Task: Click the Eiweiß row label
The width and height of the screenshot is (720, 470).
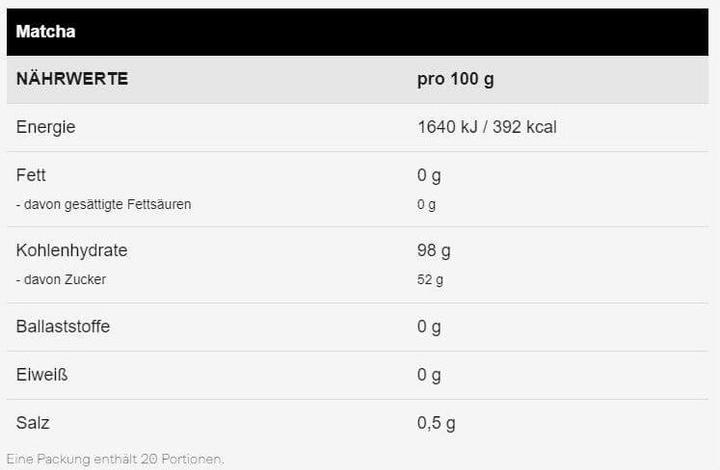Action: click(x=42, y=374)
